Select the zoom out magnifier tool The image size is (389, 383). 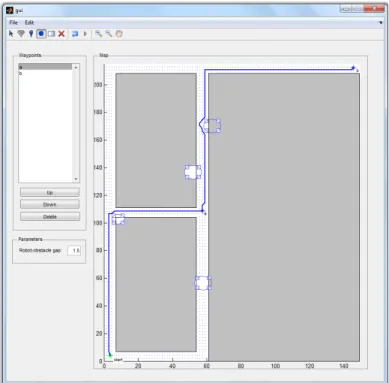point(109,34)
